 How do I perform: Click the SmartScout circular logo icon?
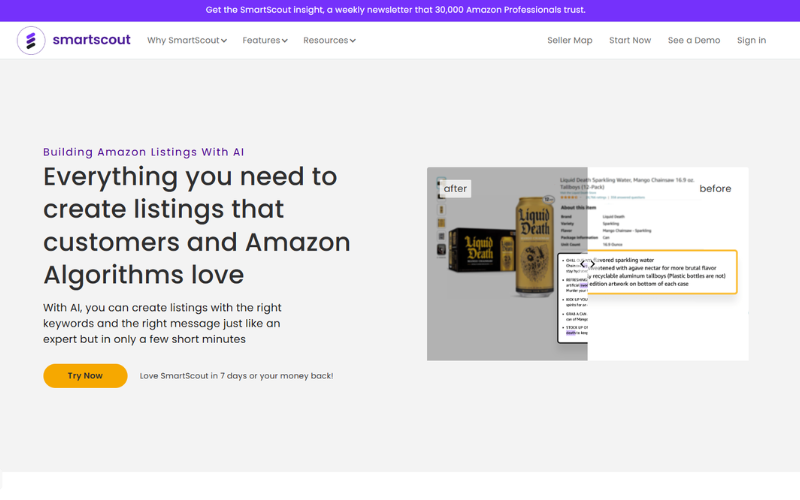(x=31, y=40)
